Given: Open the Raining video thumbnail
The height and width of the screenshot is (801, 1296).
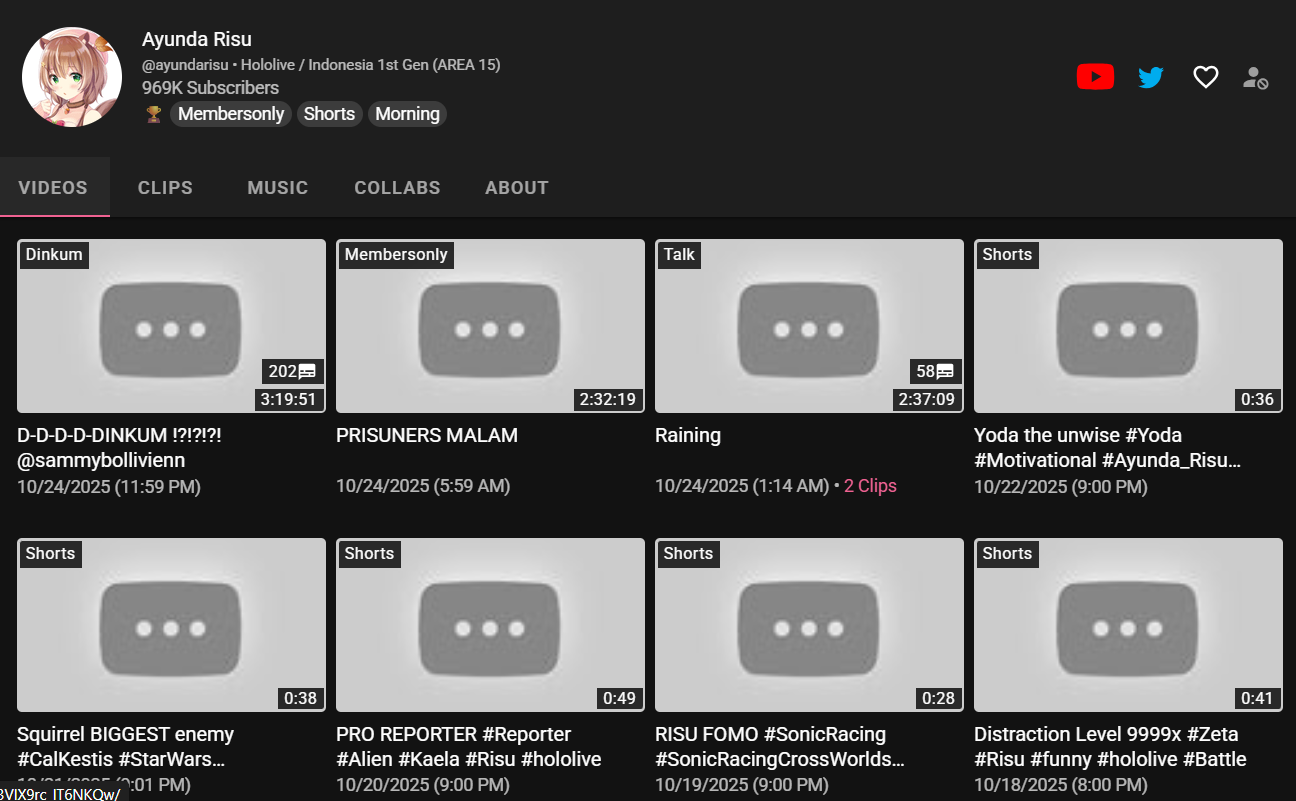Looking at the screenshot, I should (x=809, y=326).
